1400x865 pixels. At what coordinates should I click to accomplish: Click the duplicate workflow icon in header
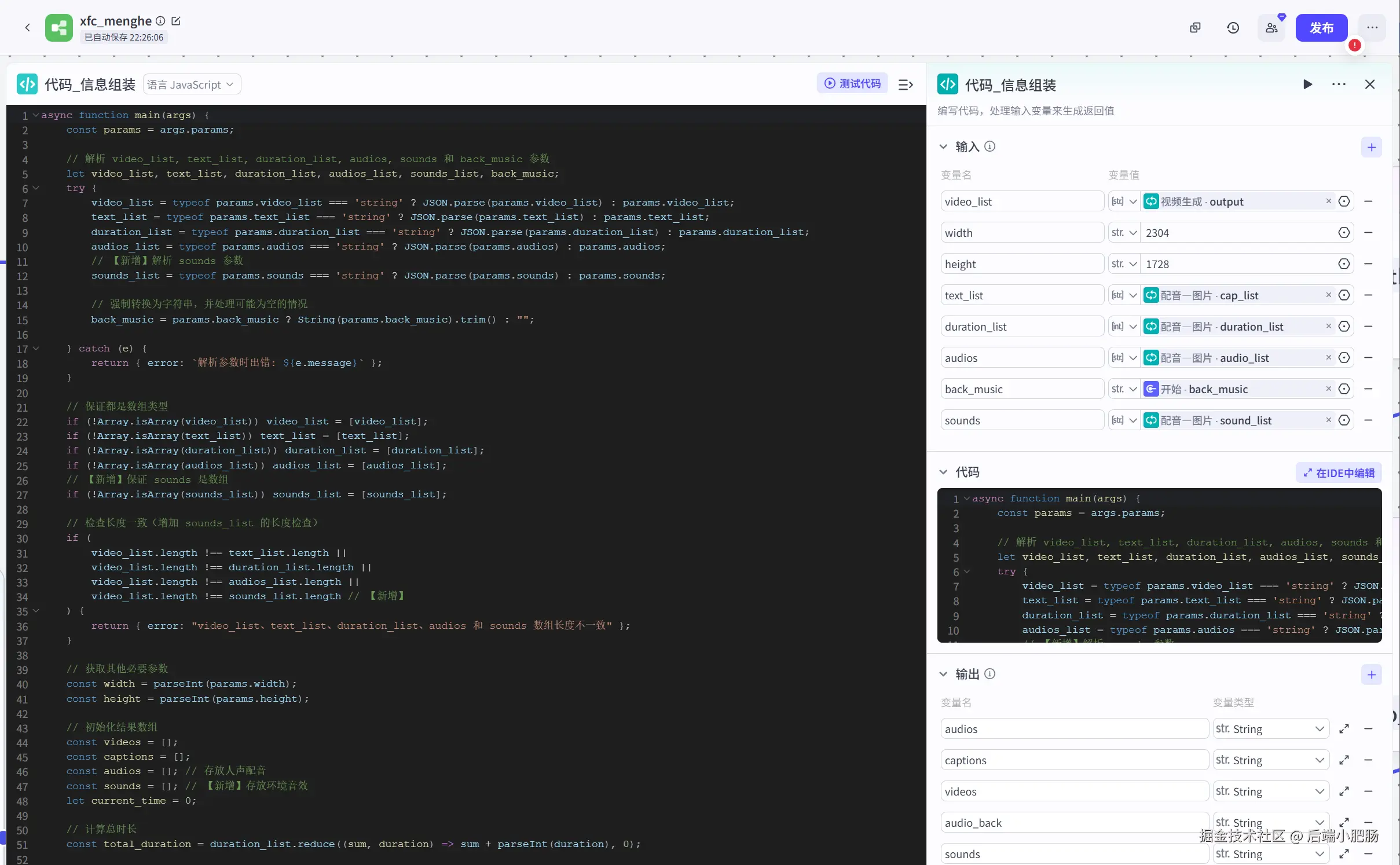(x=1195, y=27)
